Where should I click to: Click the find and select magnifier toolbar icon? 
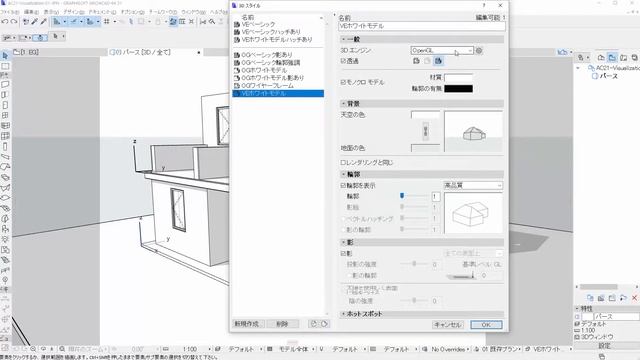(x=212, y=21)
